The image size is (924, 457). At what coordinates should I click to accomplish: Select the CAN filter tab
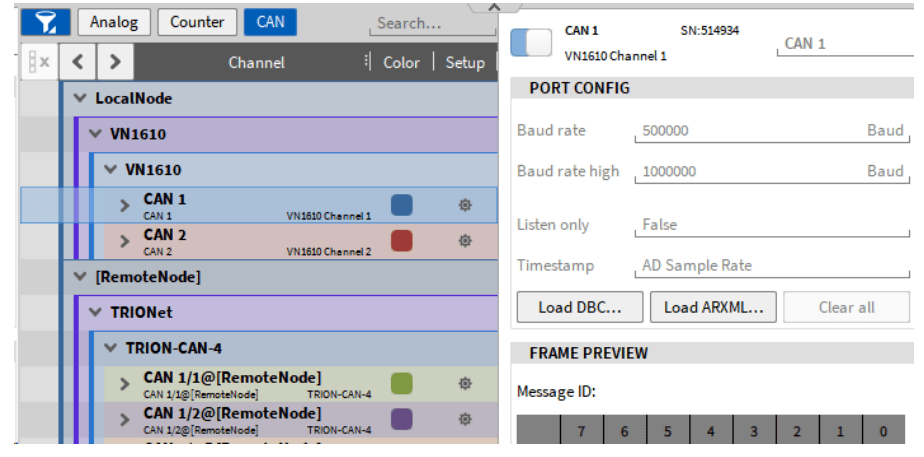tap(270, 22)
